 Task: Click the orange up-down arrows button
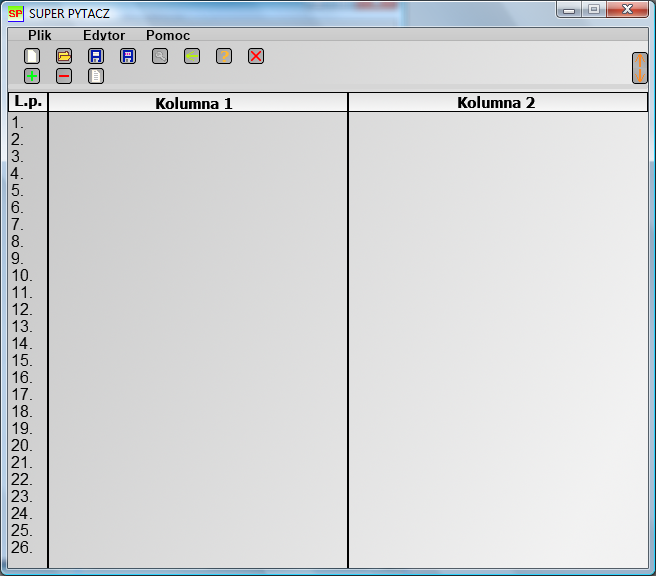640,67
